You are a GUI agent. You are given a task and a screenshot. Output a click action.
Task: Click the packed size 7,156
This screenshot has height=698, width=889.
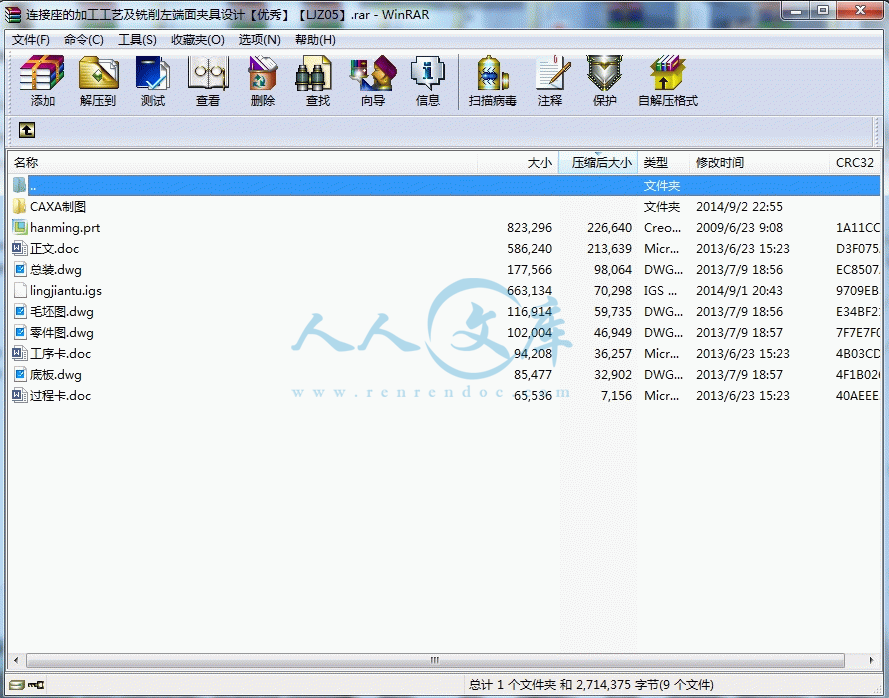(x=616, y=395)
